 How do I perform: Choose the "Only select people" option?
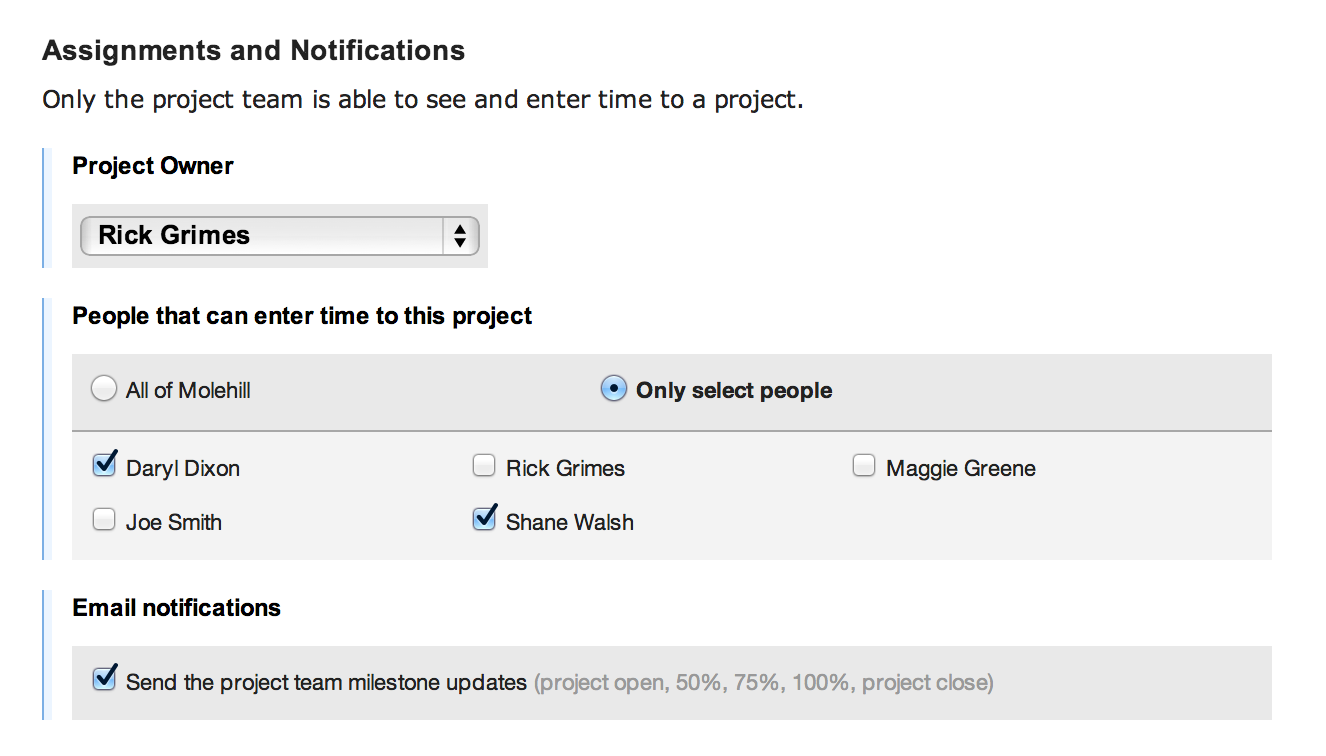pyautogui.click(x=613, y=389)
